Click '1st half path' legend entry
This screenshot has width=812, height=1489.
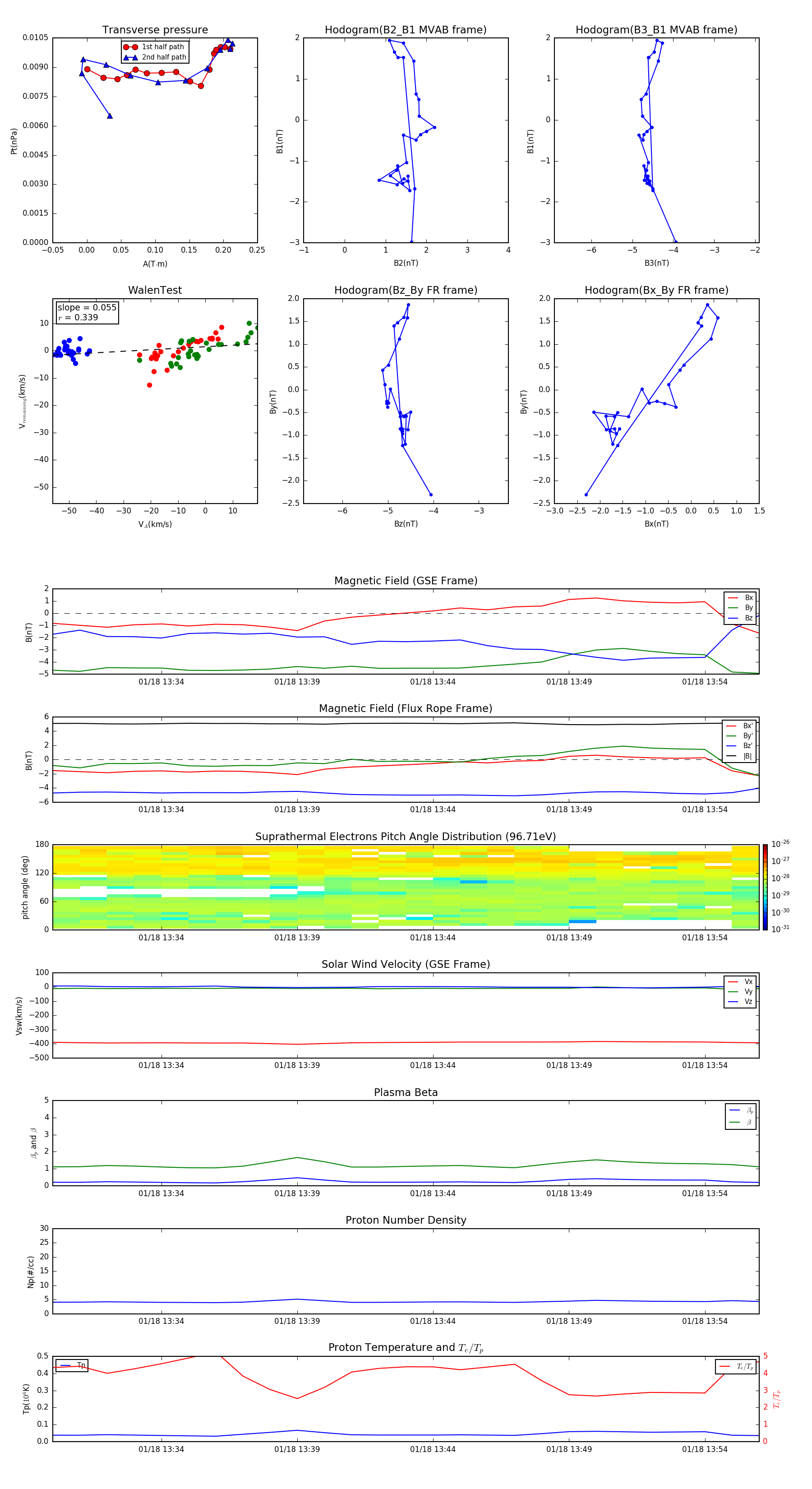coord(154,47)
